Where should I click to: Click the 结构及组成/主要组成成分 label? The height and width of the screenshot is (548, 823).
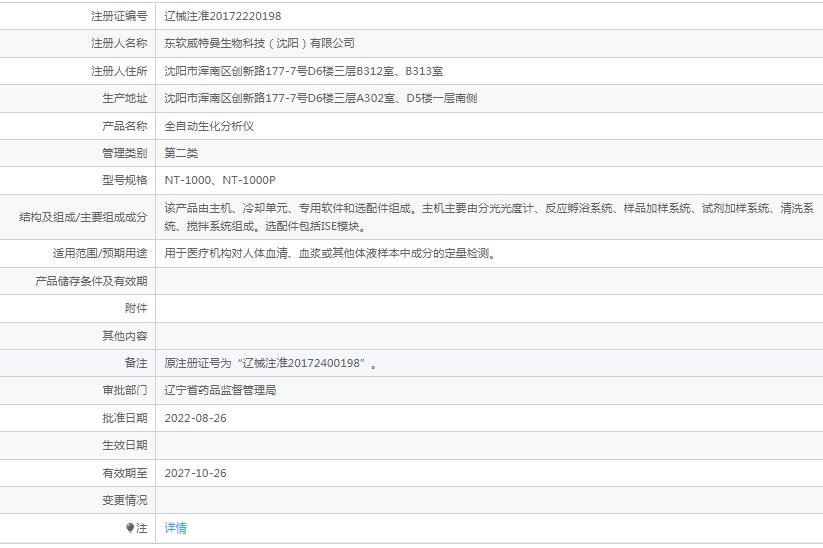(83, 217)
